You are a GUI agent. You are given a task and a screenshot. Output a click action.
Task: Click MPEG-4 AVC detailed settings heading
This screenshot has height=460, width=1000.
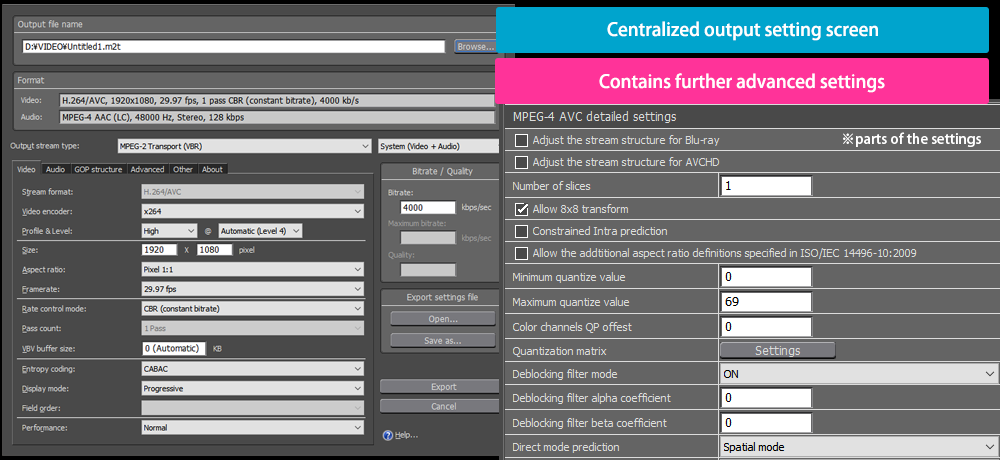click(594, 117)
